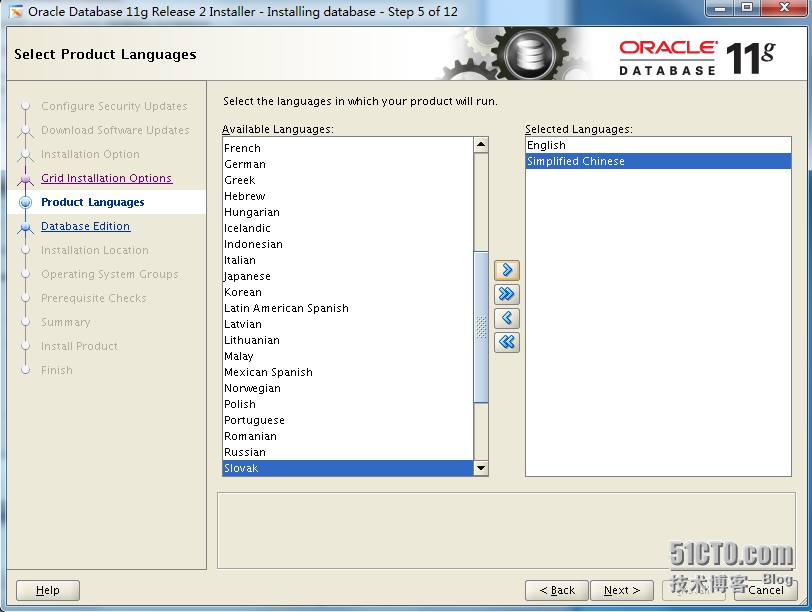The width and height of the screenshot is (812, 612).
Task: Select Indonesian in Available Languages
Action: click(x=347, y=244)
